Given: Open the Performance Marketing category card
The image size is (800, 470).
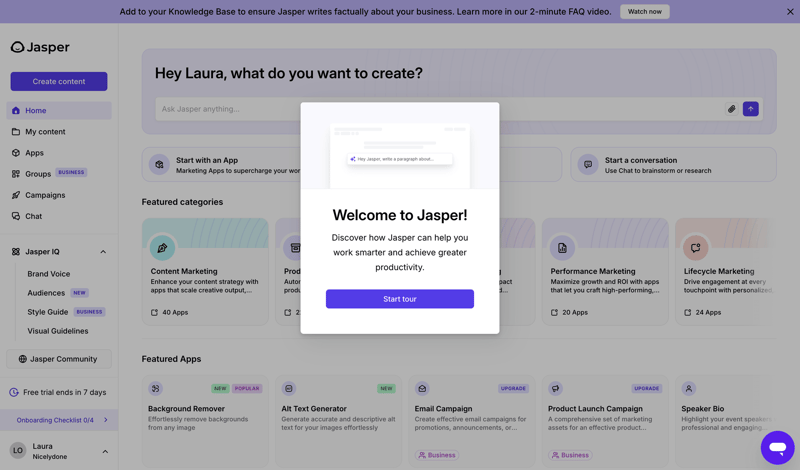Looking at the screenshot, I should pos(605,271).
